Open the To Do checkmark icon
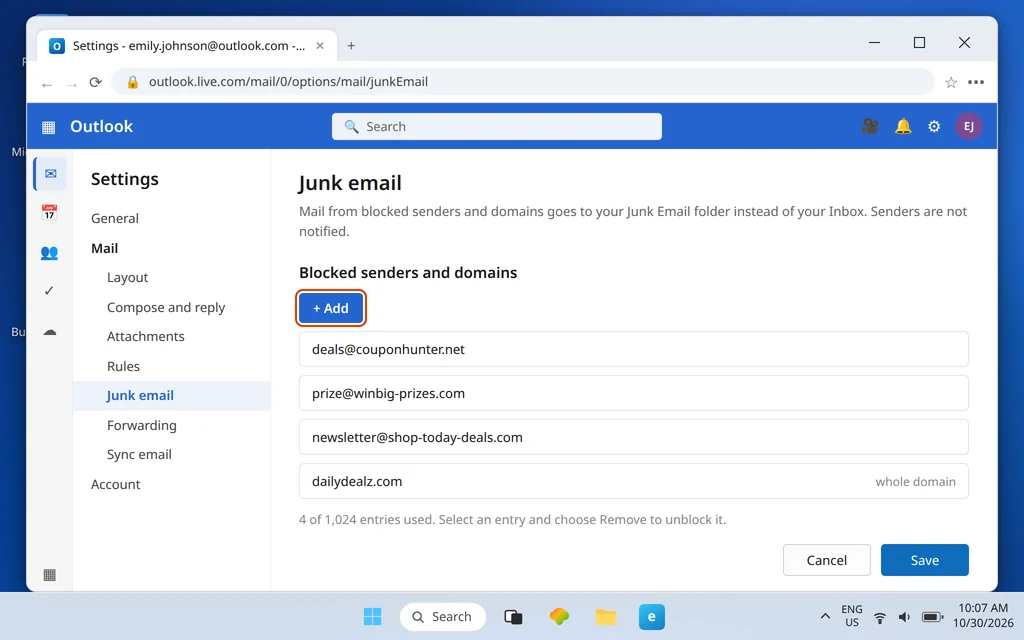The height and width of the screenshot is (640, 1024). 49,291
